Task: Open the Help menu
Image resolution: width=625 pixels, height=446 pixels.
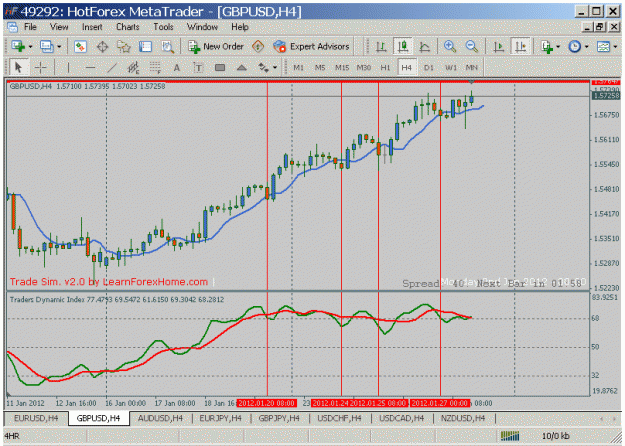Action: [240, 27]
